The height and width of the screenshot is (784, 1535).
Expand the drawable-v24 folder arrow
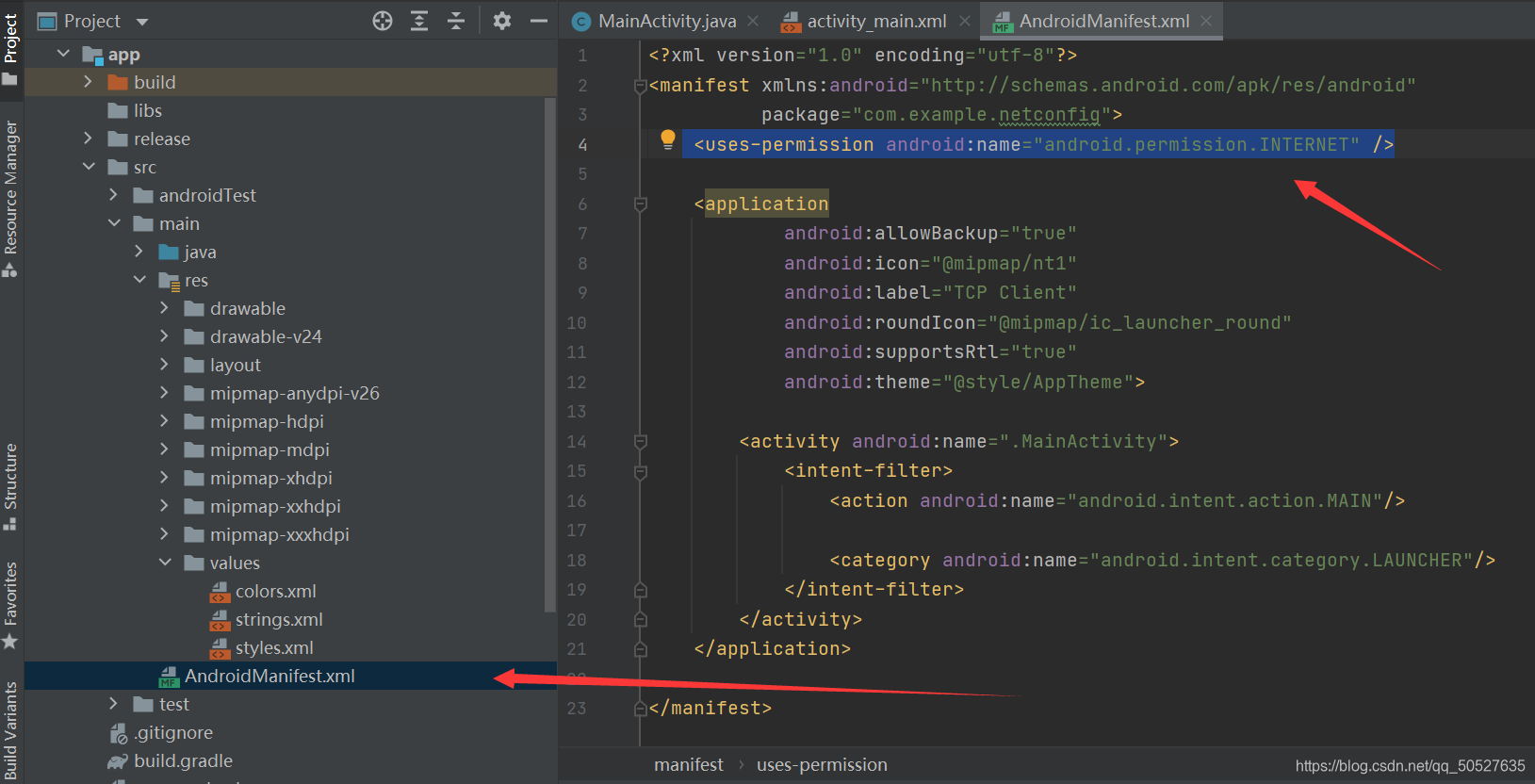(164, 336)
